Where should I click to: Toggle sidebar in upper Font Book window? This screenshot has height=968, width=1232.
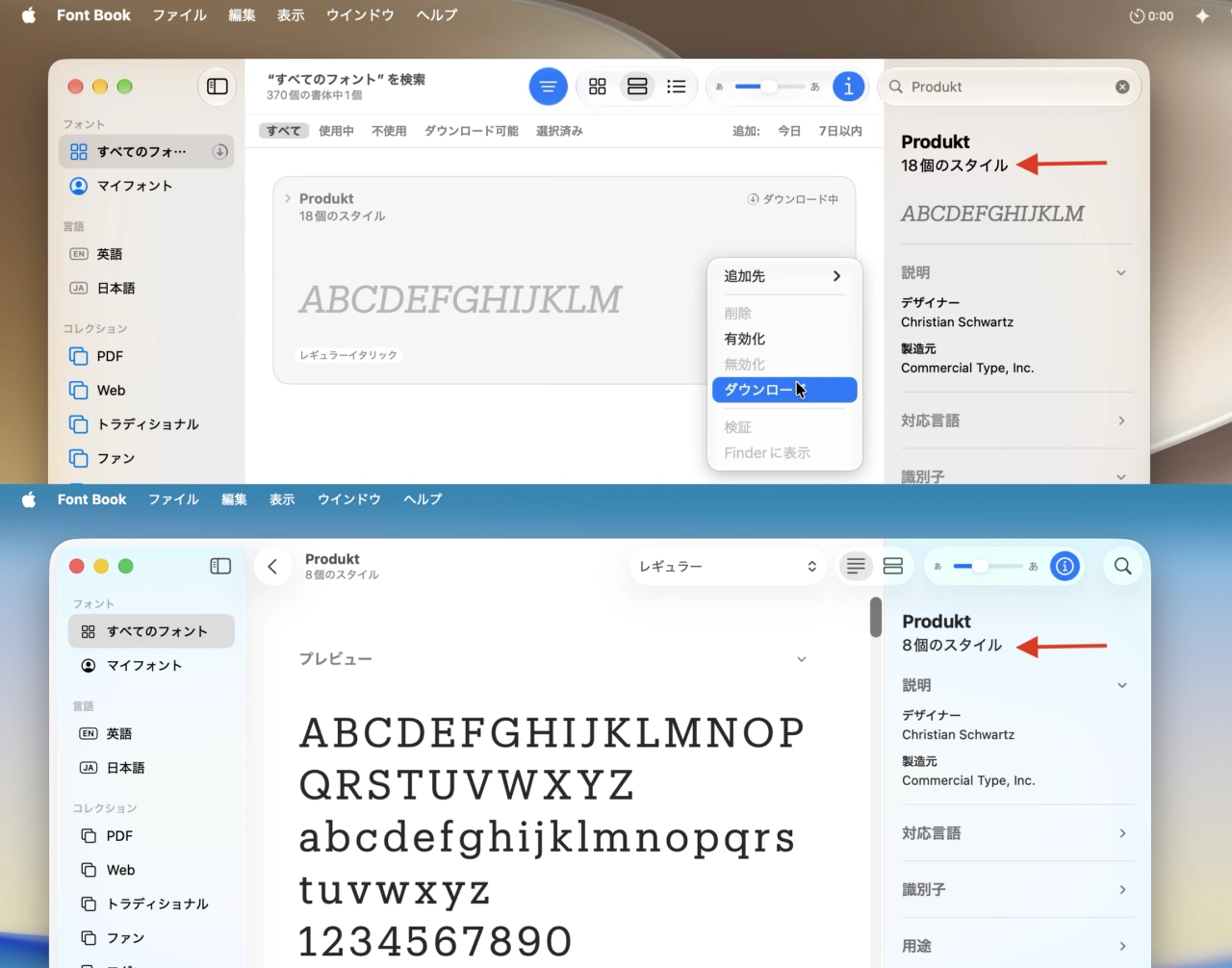[x=218, y=87]
